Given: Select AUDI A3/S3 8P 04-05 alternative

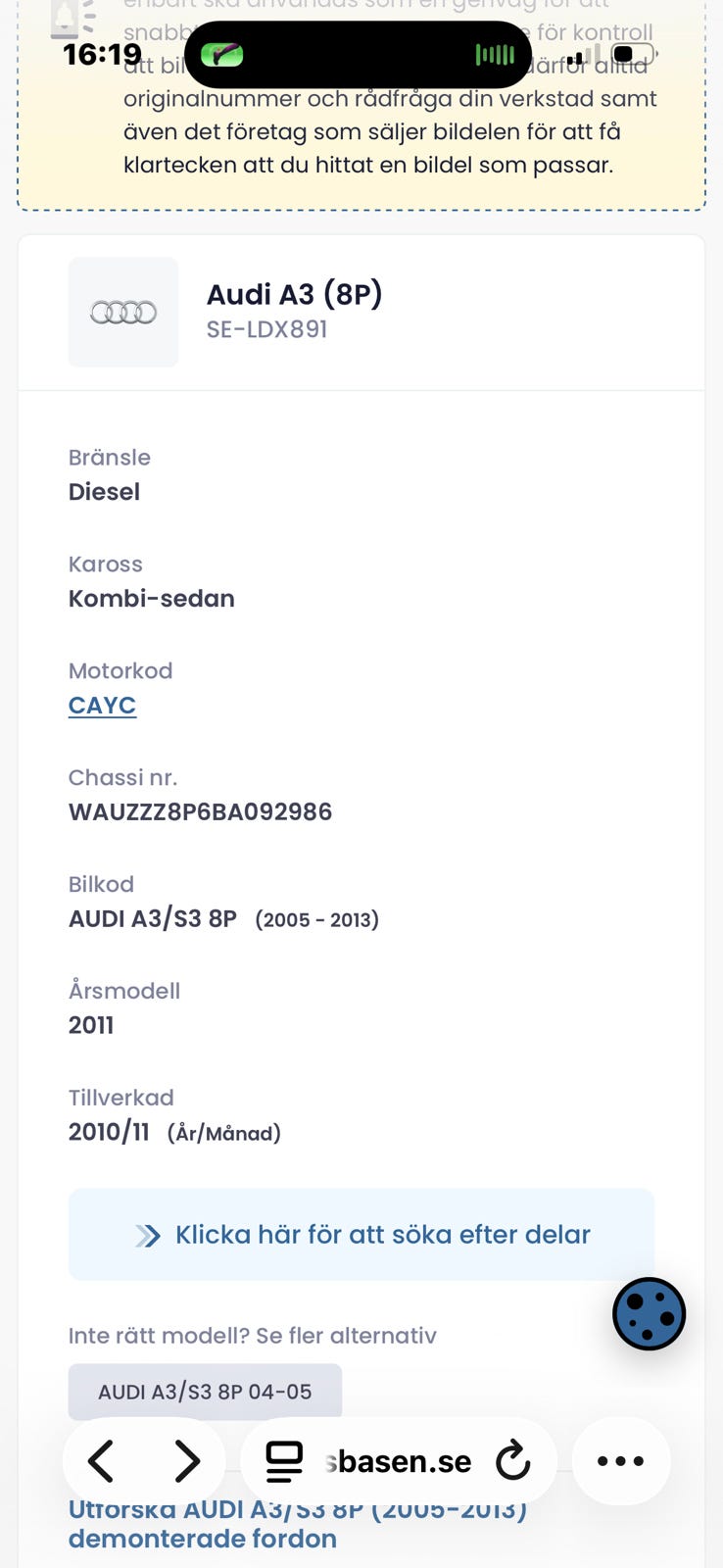Looking at the screenshot, I should [x=205, y=1391].
